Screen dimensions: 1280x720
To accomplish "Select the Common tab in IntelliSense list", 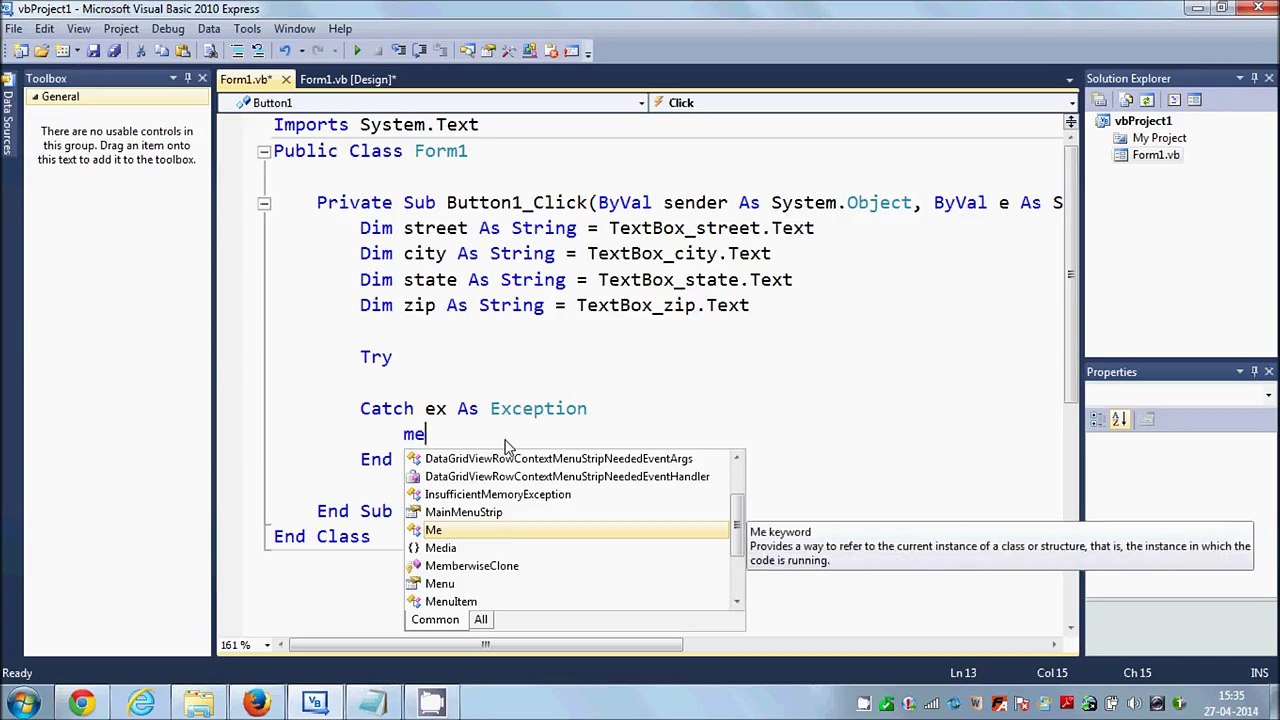I will click(x=435, y=620).
